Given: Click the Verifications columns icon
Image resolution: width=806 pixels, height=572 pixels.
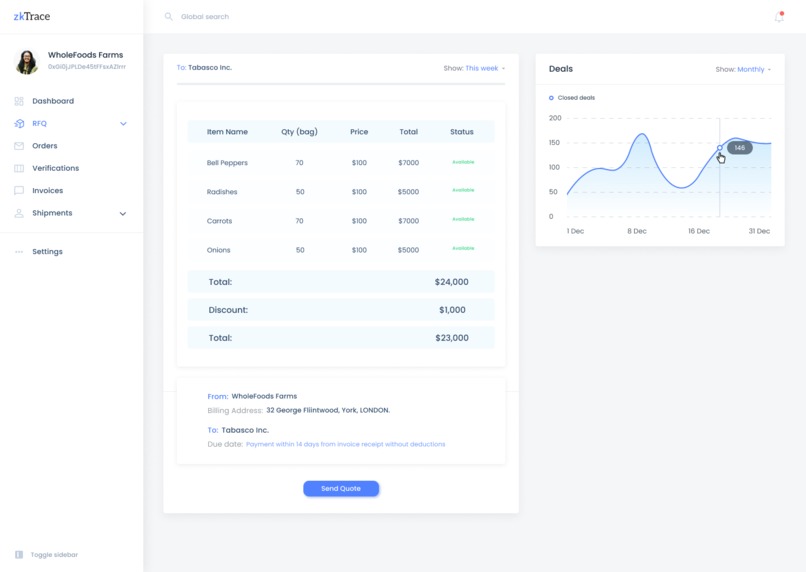Looking at the screenshot, I should [19, 168].
